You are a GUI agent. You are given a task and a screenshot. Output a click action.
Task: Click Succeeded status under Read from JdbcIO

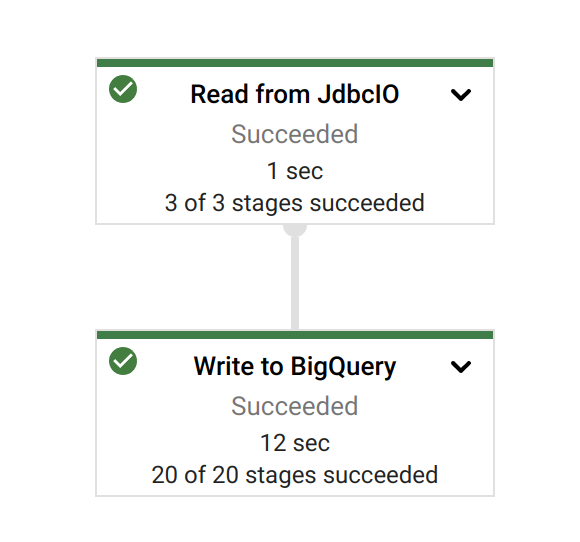point(294,134)
